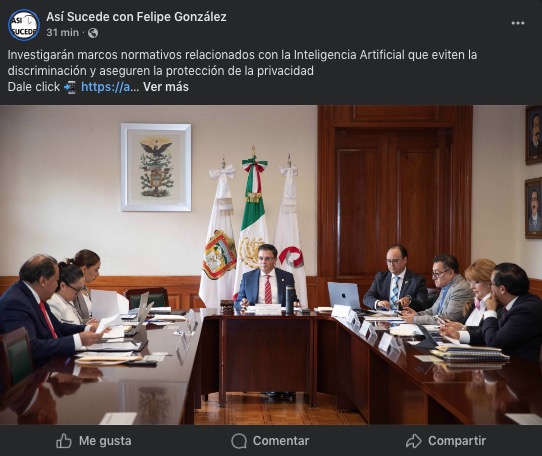Screen dimensions: 542x456
Task: Open page name Así Sucede con Felipe González
Action: (137, 17)
